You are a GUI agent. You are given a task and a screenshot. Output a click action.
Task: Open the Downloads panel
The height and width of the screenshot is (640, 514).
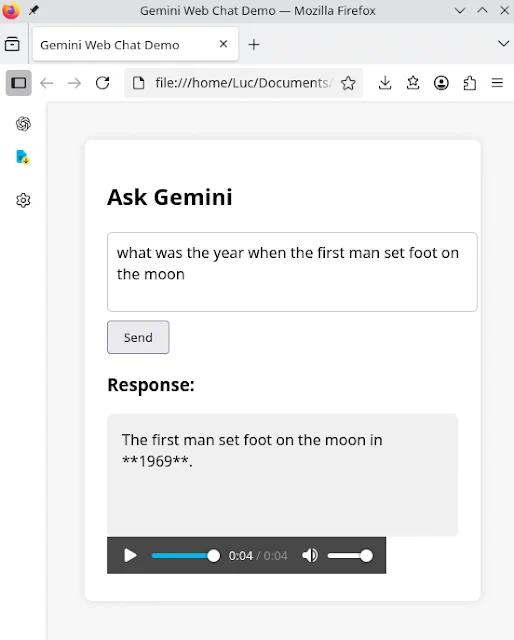pos(385,83)
